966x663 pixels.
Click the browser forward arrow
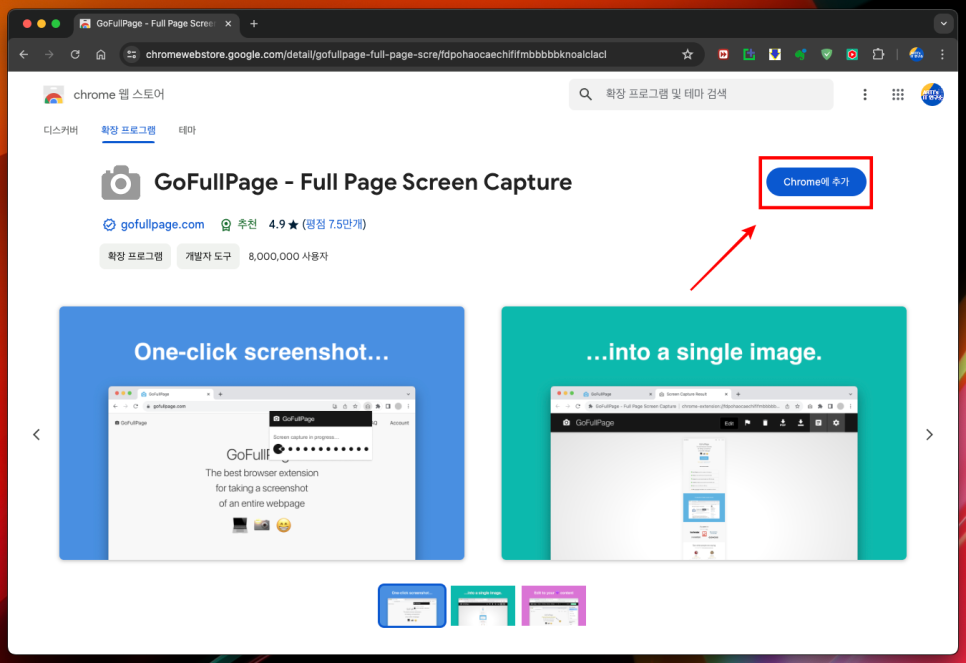coord(49,54)
